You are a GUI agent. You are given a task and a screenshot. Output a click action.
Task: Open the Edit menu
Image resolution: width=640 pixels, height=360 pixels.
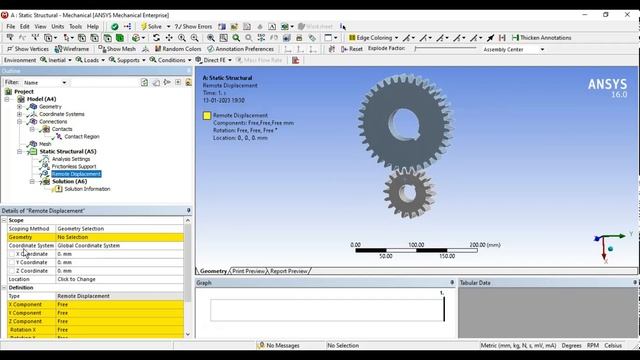[x=24, y=27]
